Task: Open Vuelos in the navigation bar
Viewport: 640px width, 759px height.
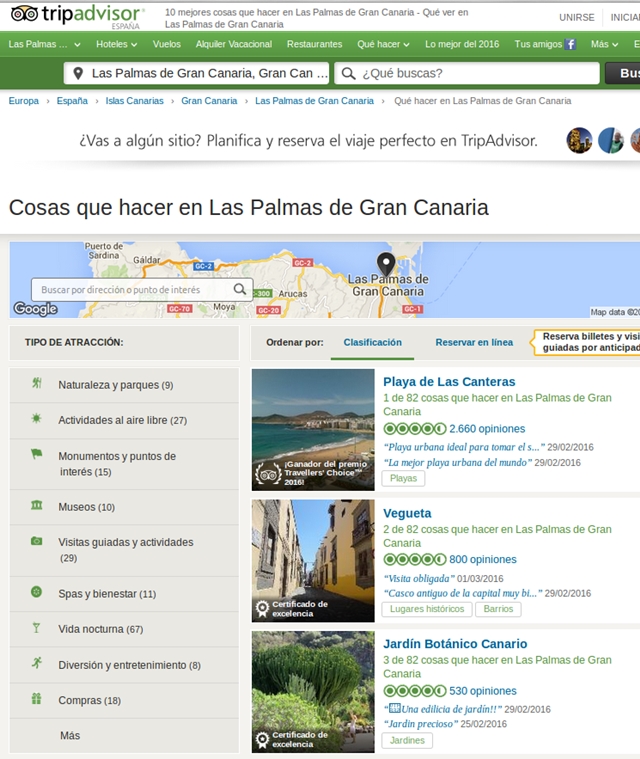Action: click(167, 45)
